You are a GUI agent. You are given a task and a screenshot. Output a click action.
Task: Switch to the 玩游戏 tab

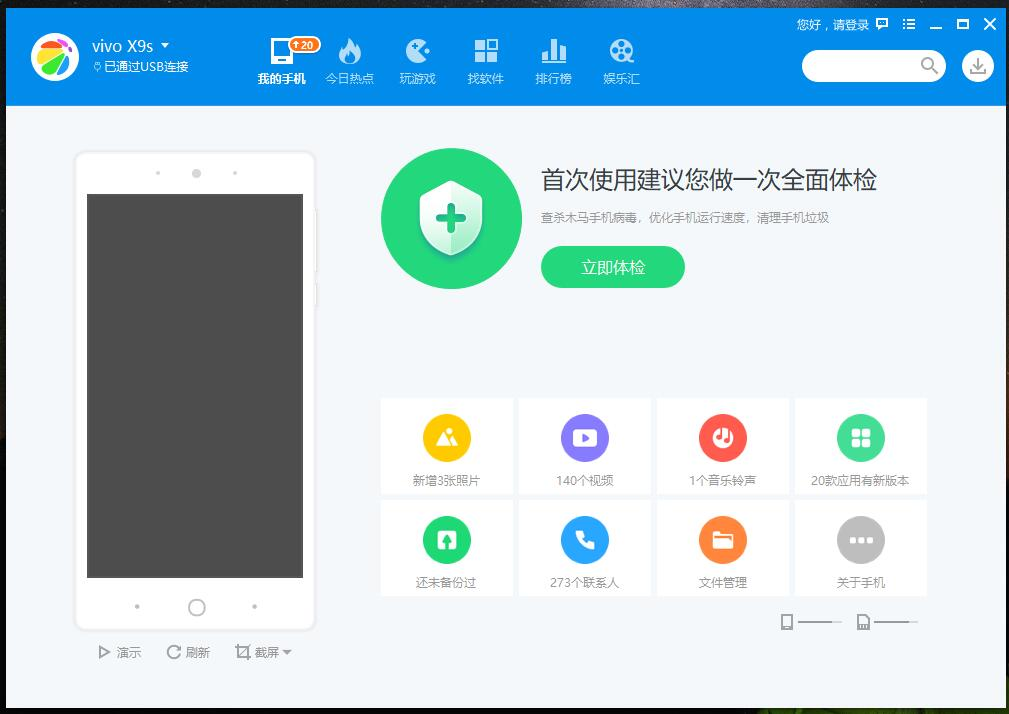pos(418,62)
